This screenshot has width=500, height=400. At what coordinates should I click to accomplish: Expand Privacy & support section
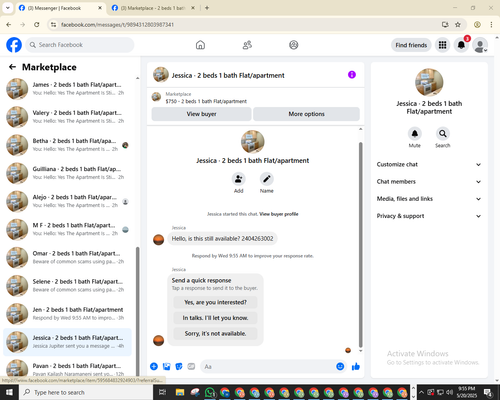point(429,216)
